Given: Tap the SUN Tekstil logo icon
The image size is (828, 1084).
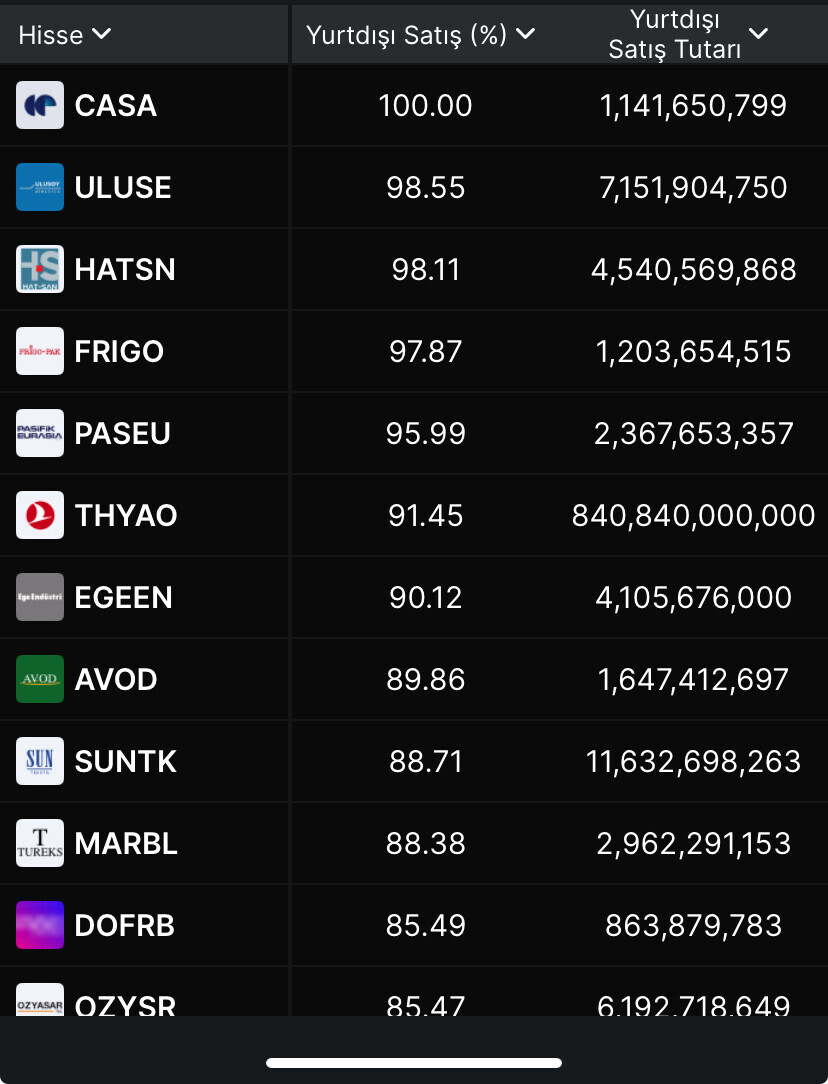Looking at the screenshot, I should 40,761.
